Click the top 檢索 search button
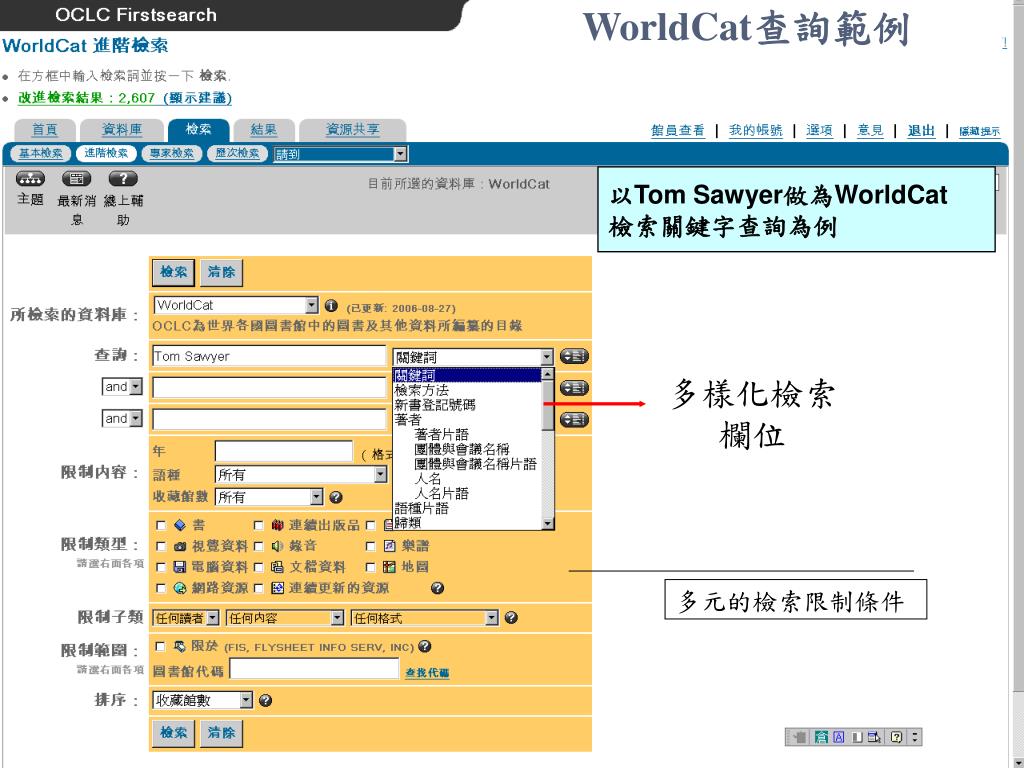The width and height of the screenshot is (1024, 768). 173,272
